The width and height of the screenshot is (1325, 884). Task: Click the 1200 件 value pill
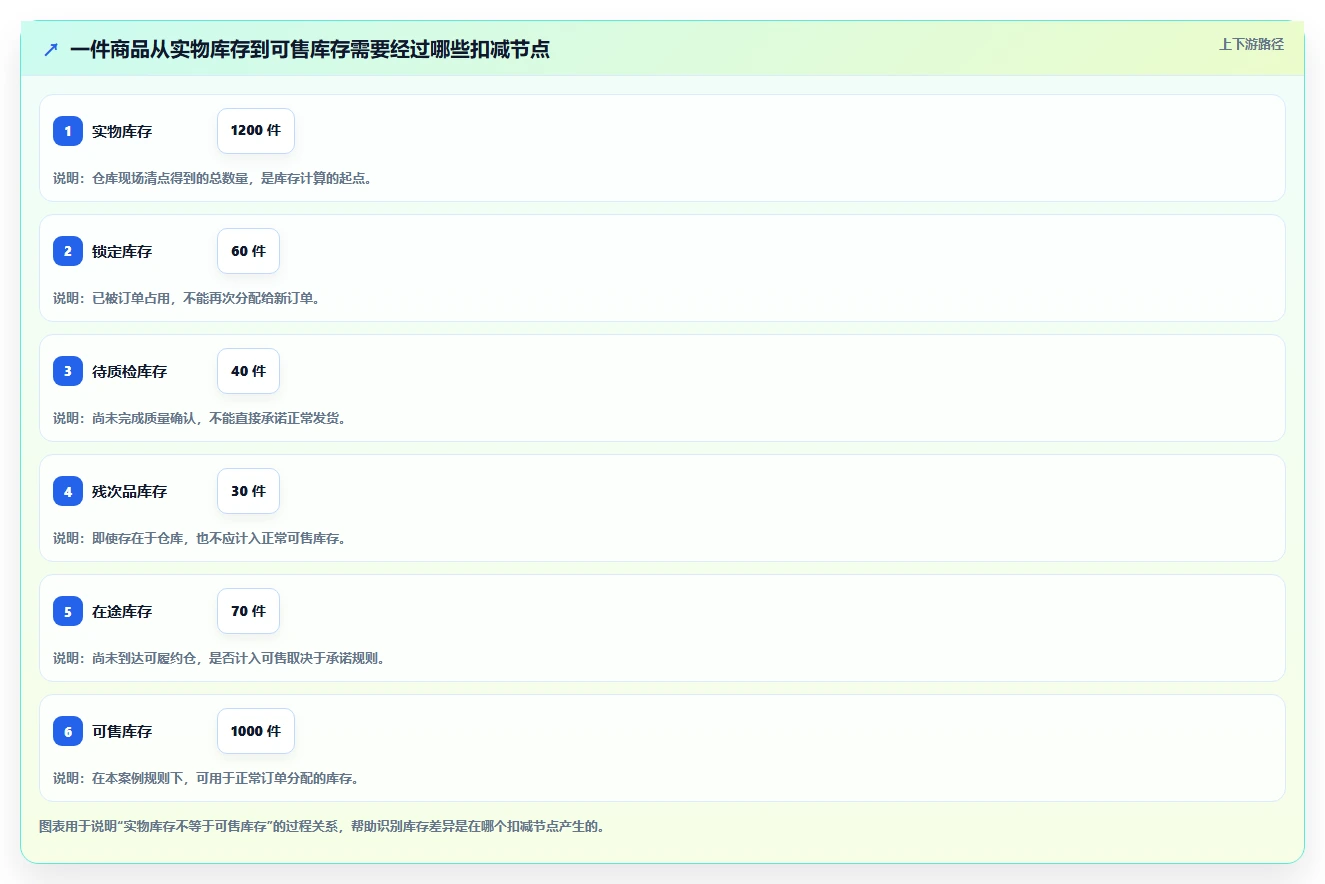pos(256,131)
